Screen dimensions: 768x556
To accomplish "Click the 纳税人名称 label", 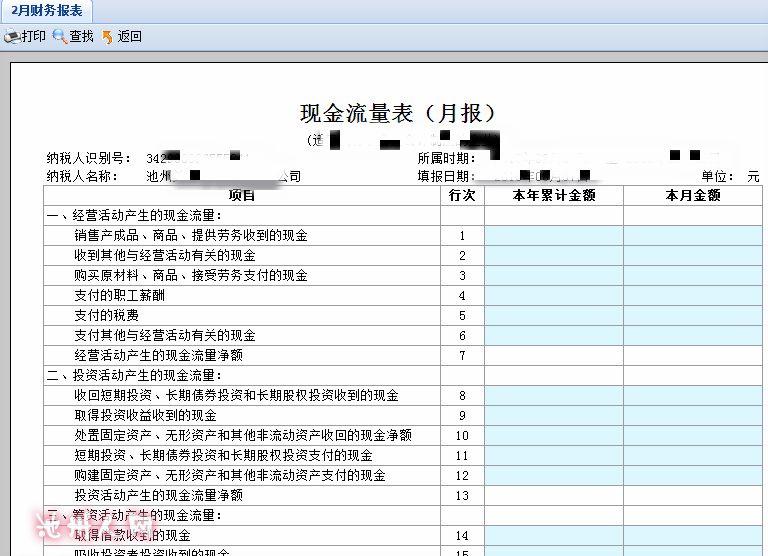I will (82, 176).
